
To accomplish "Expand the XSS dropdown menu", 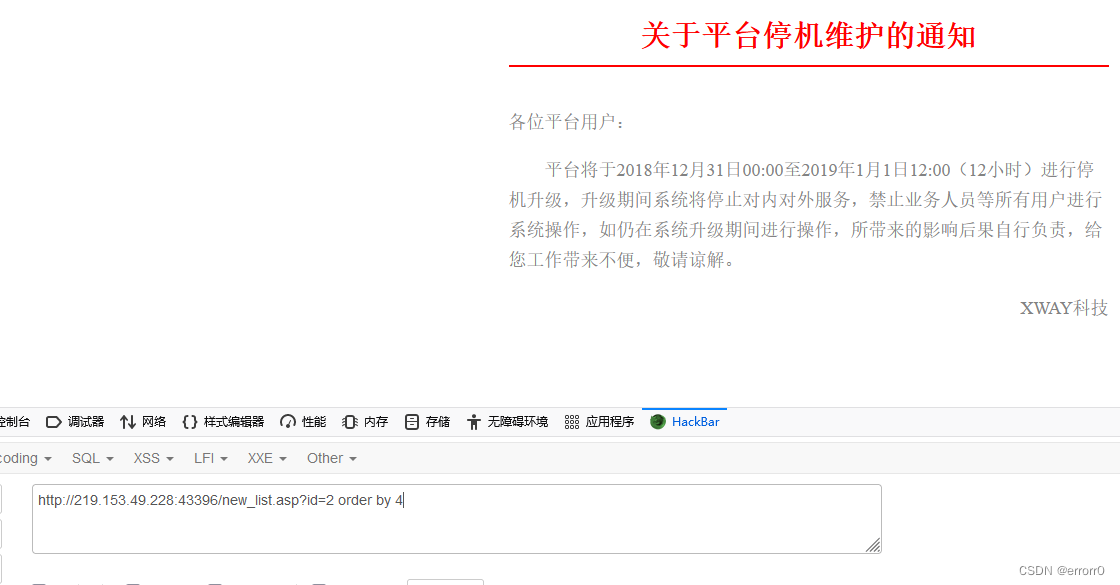I will pyautogui.click(x=154, y=459).
